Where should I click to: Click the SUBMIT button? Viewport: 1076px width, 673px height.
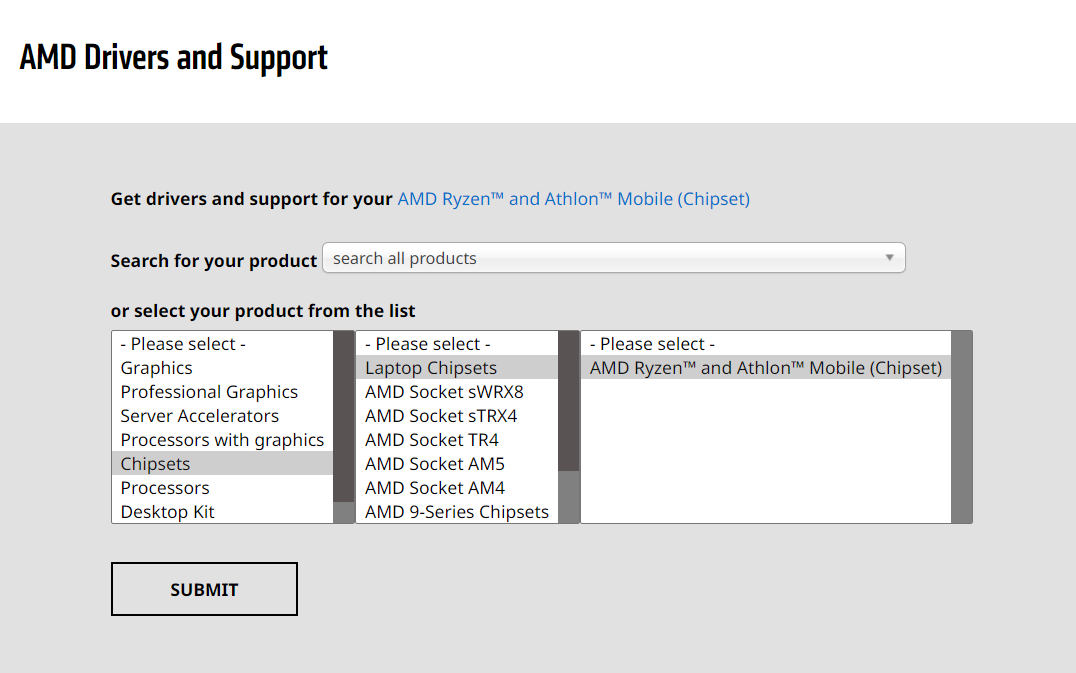click(x=204, y=589)
